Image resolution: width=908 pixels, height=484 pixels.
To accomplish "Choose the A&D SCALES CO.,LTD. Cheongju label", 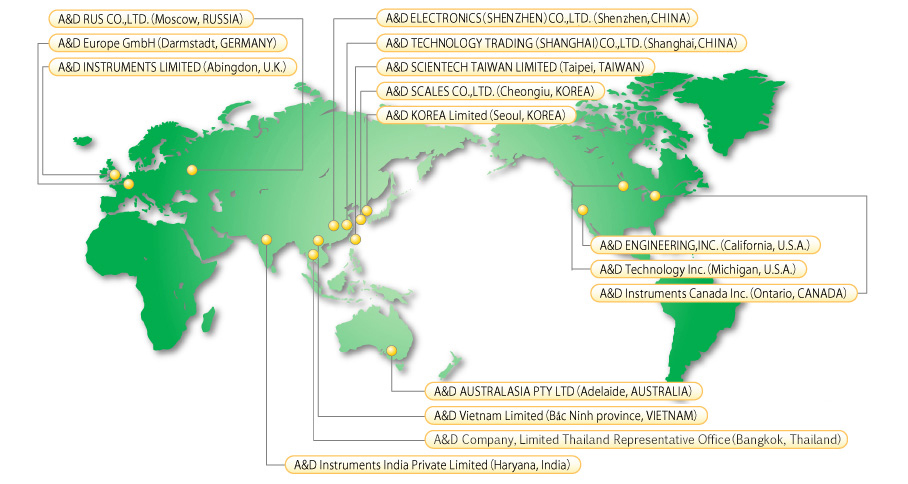I will (x=490, y=91).
